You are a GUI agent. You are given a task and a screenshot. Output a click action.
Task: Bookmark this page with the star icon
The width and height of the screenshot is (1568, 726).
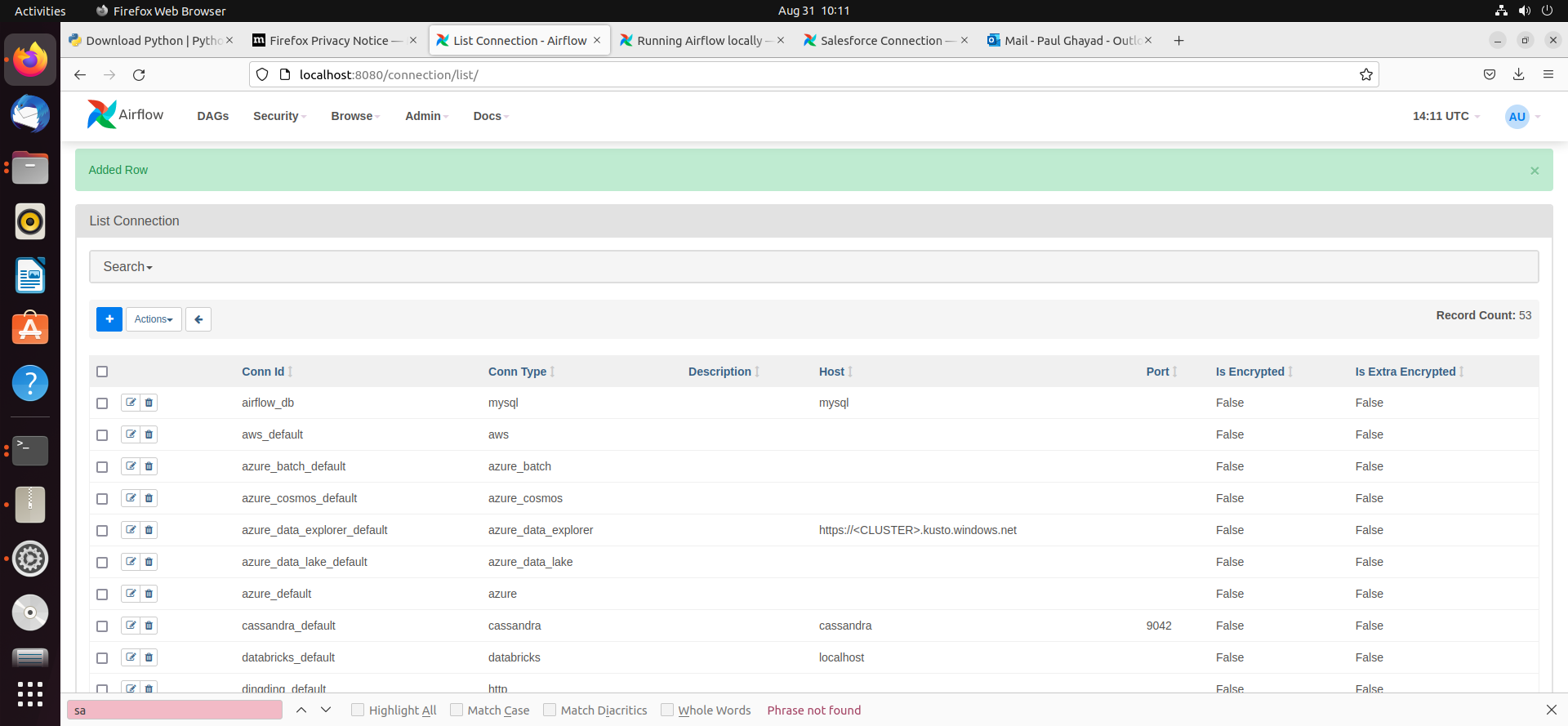(x=1365, y=75)
